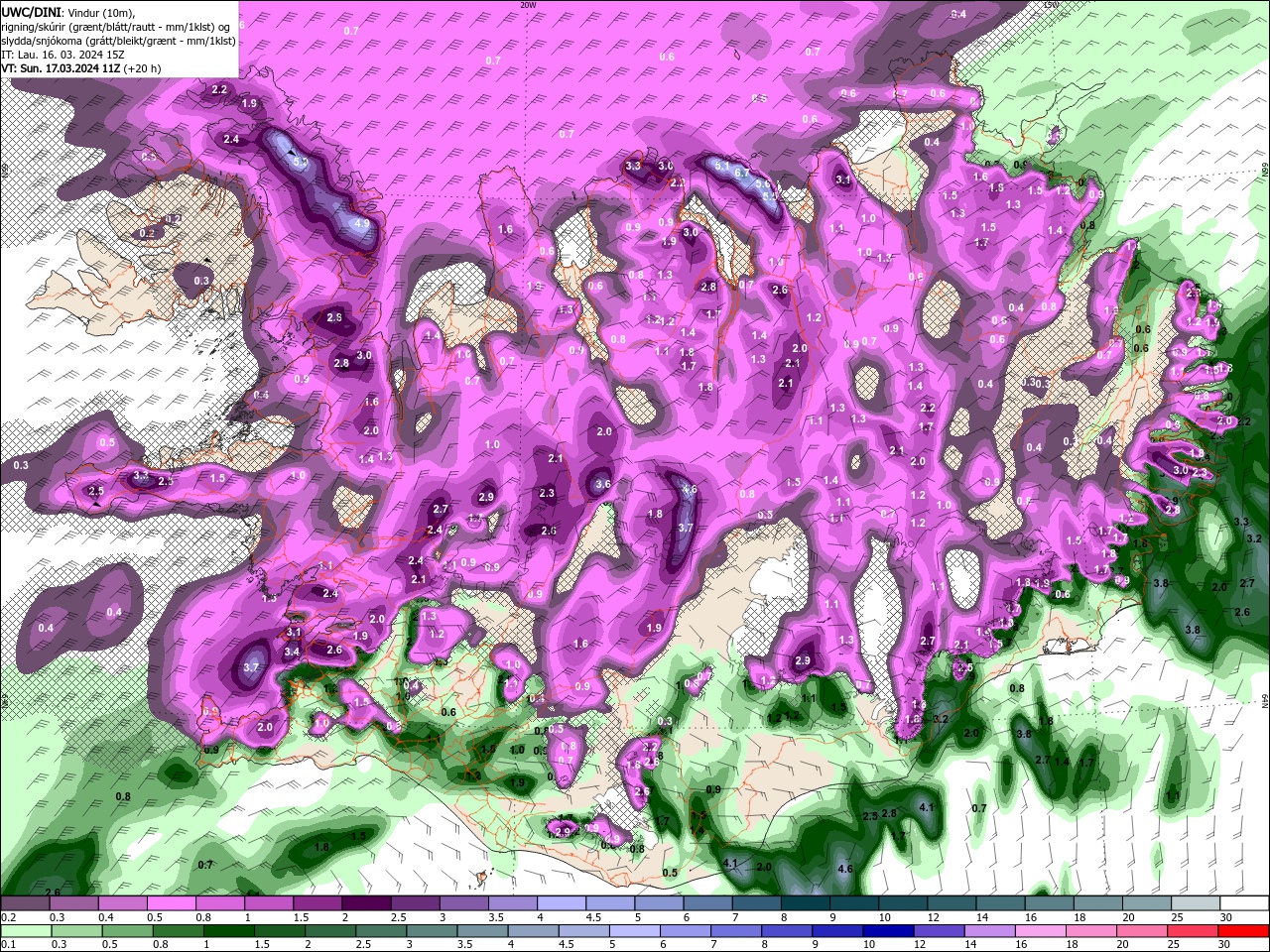Pick the deep blue 10 swatch in the lower legend

point(889,931)
